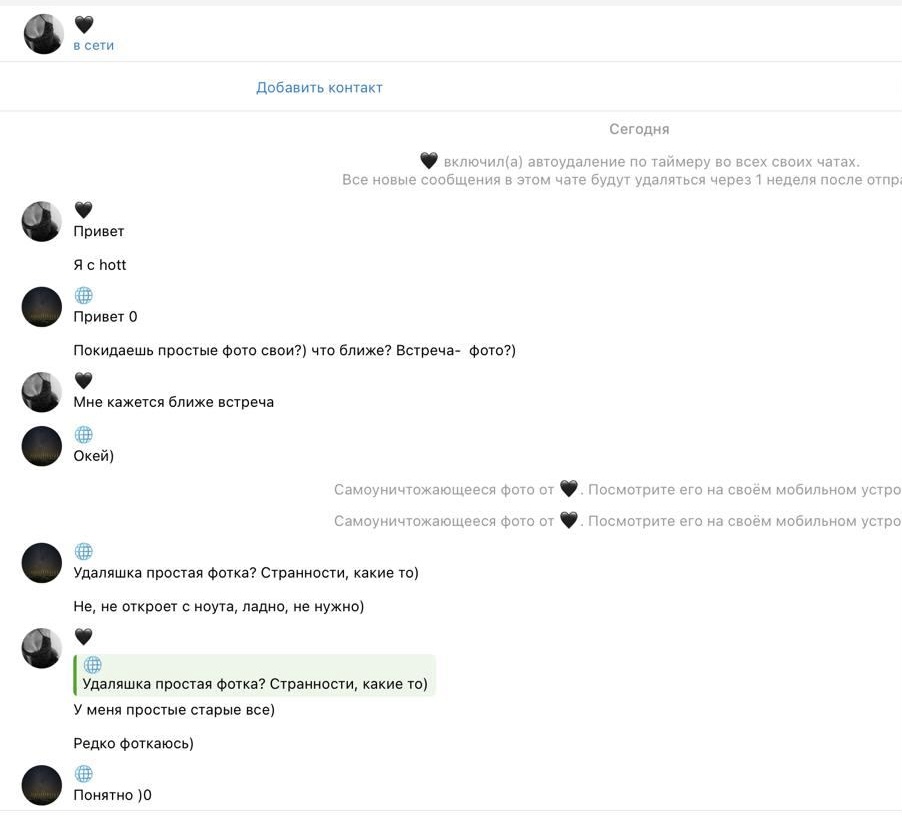Image resolution: width=902 pixels, height=817 pixels.
Task: Click globe icon above "Удаляшка простая фотка" message
Action: 84,552
